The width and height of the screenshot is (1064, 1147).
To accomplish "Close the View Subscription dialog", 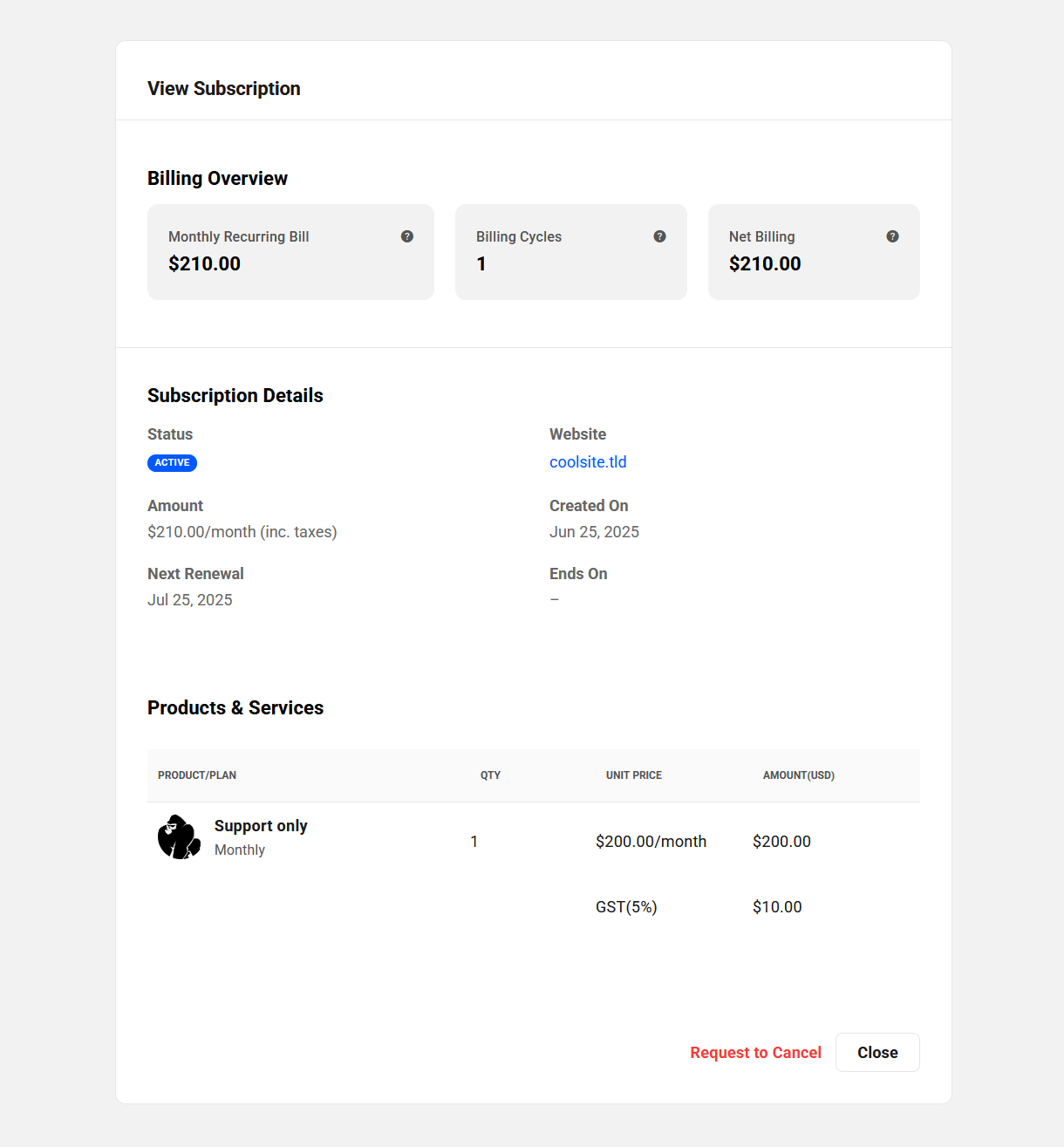I will pos(876,1052).
